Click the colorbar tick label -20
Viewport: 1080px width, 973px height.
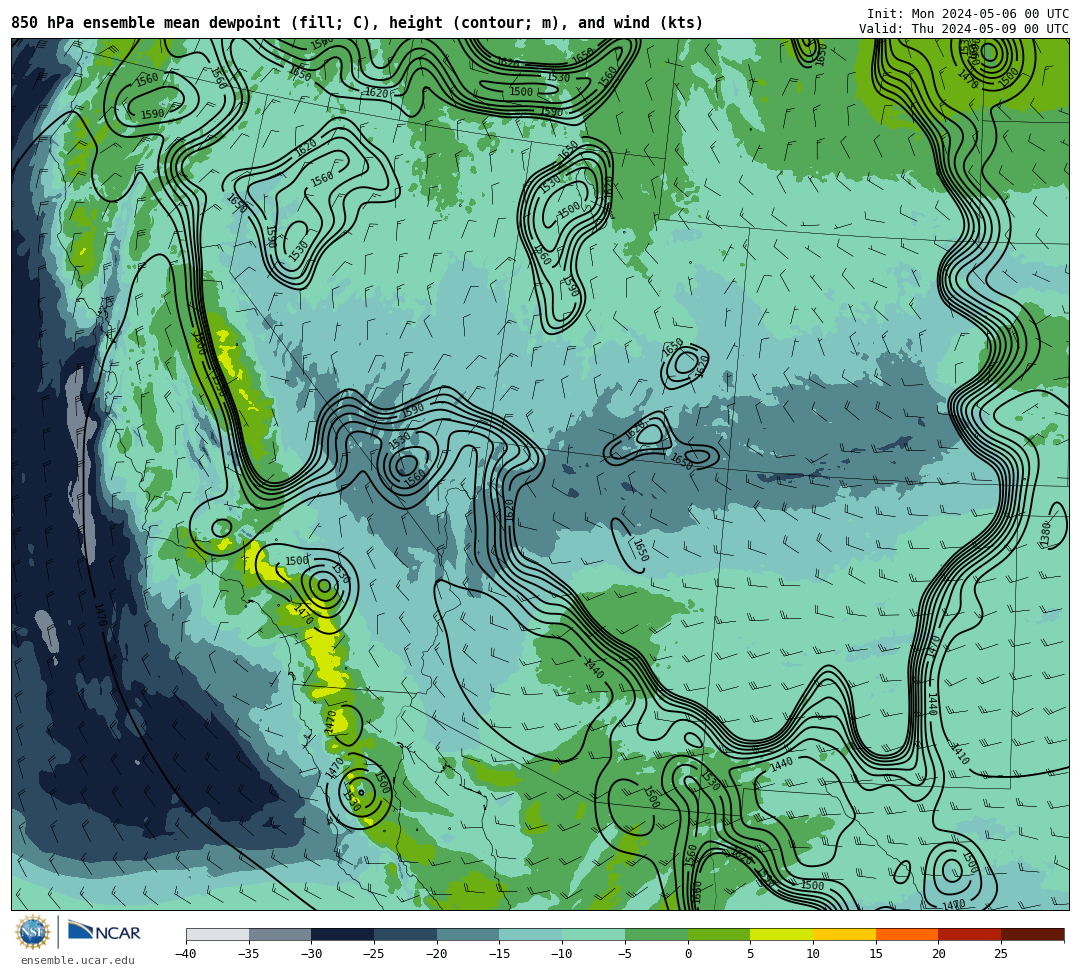pyautogui.click(x=437, y=954)
